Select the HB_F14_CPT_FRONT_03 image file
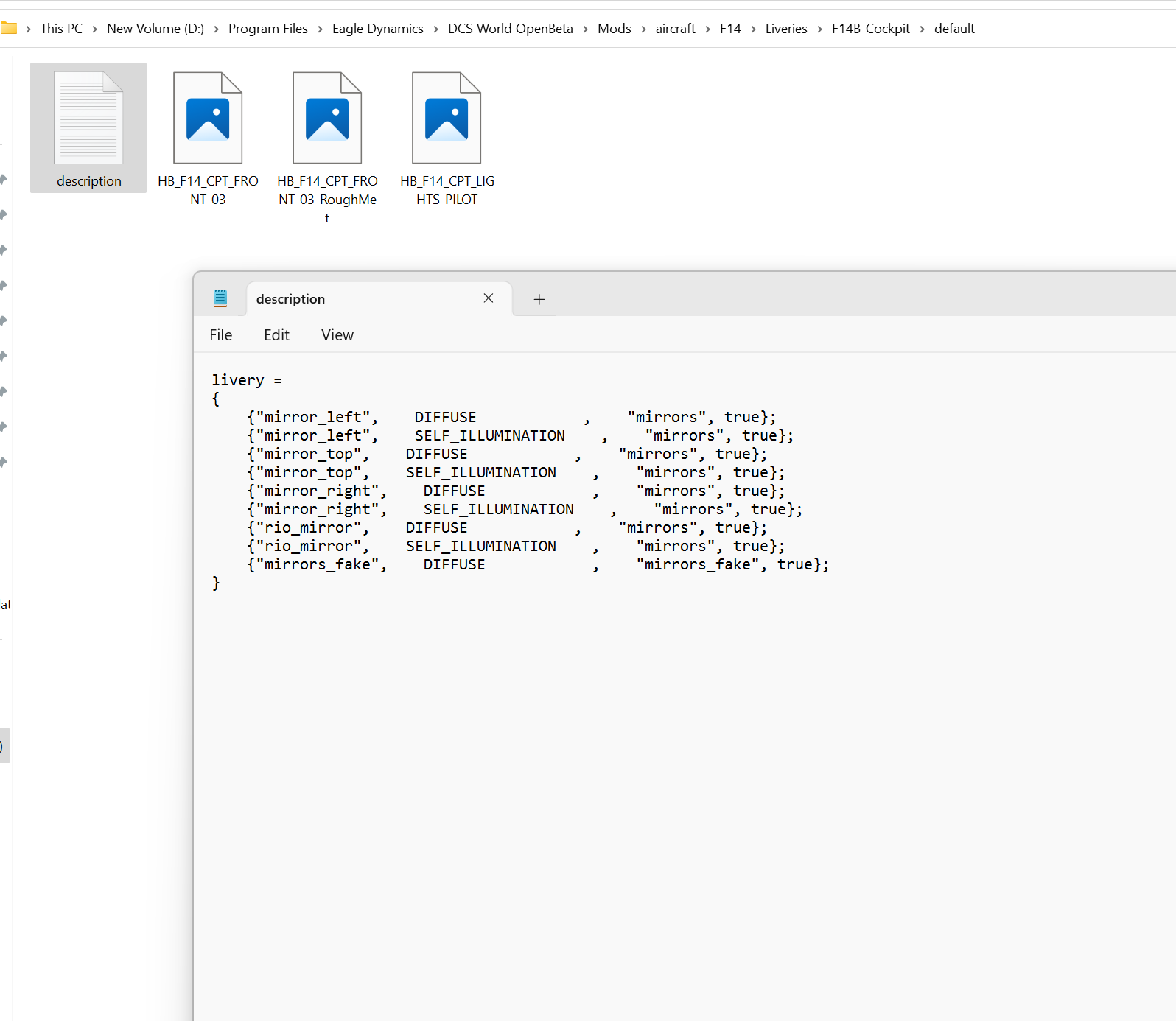1176x1021 pixels. tap(208, 137)
